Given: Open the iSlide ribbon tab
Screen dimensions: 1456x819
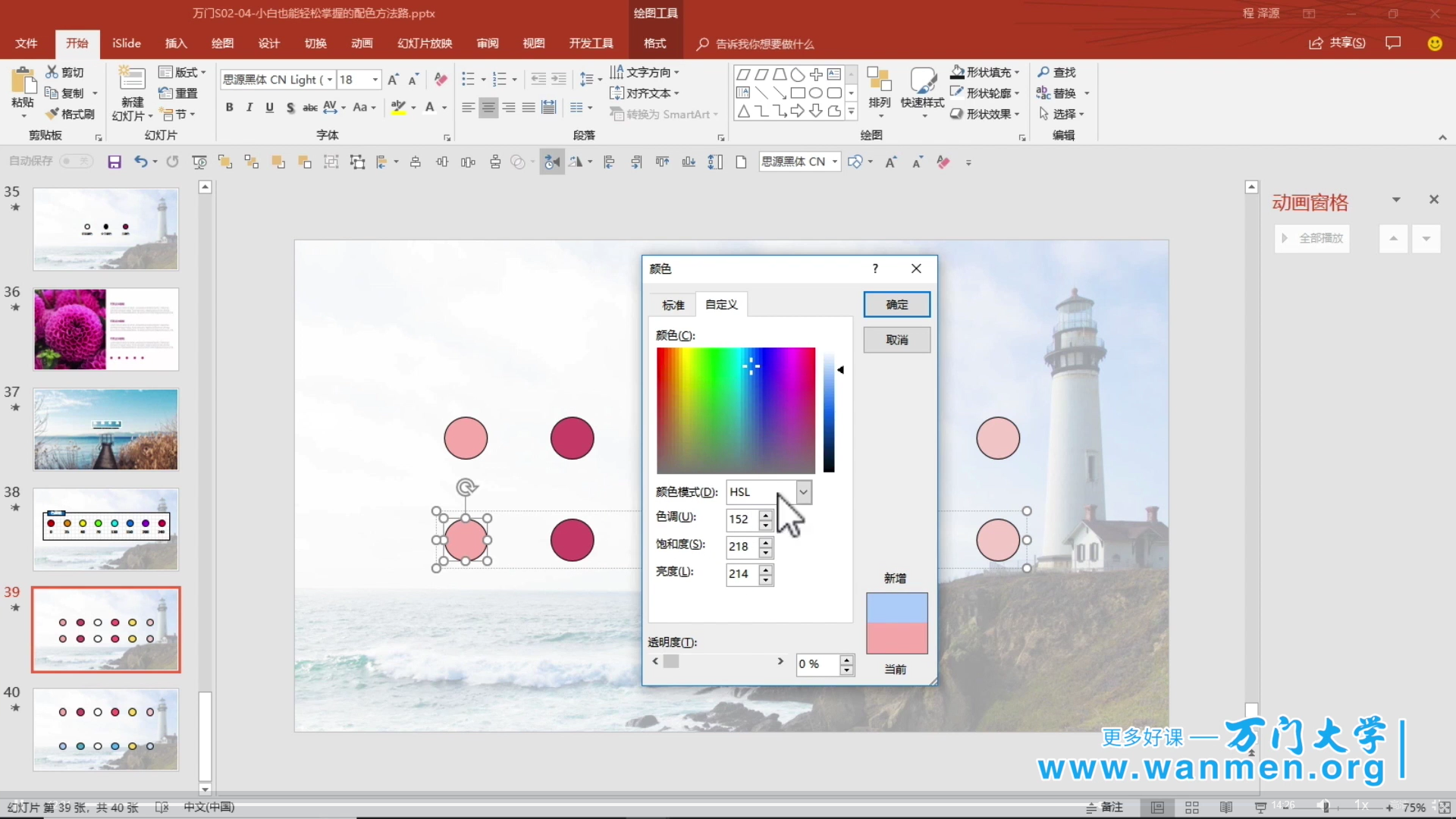Looking at the screenshot, I should point(127,43).
